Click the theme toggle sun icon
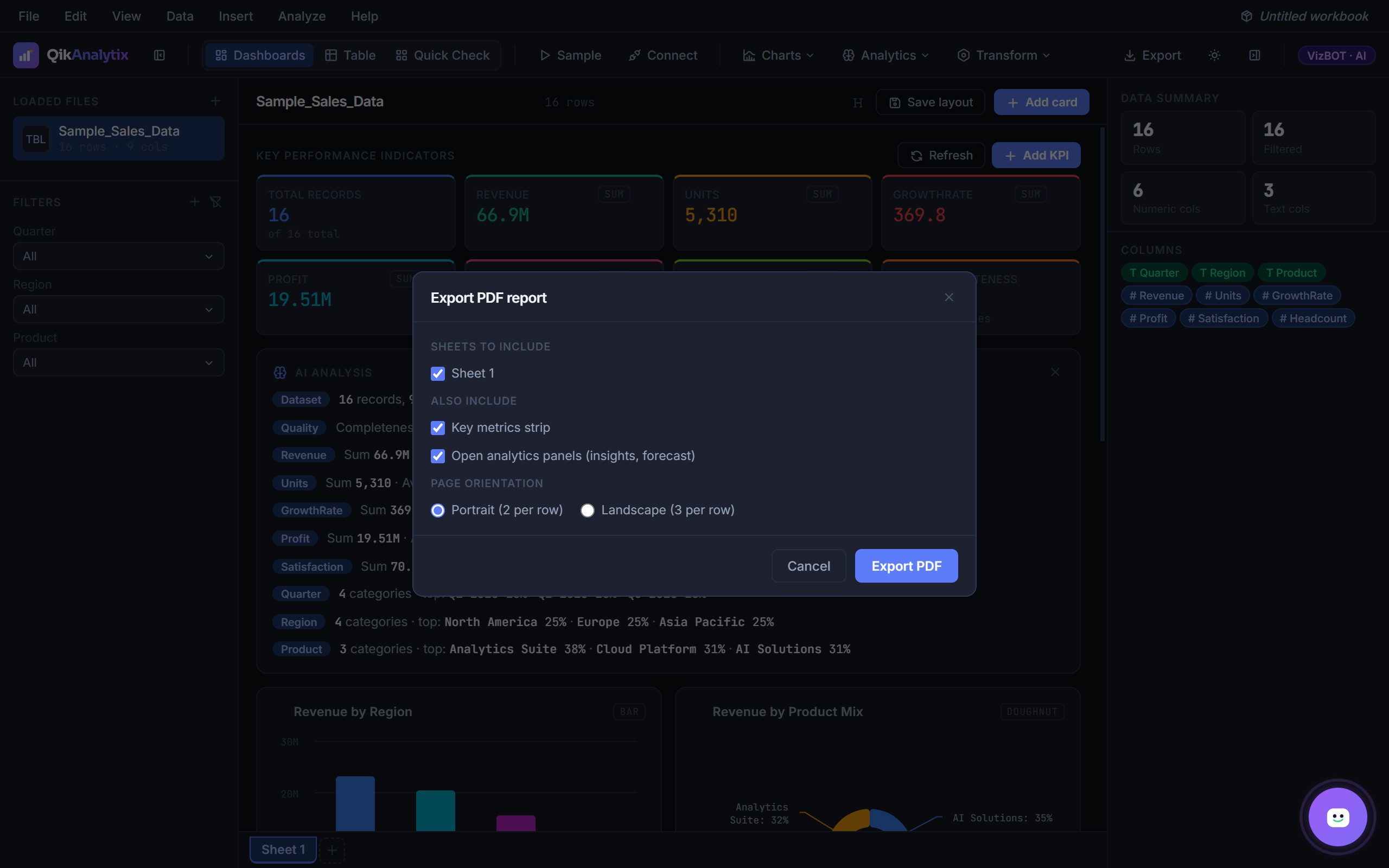Image resolution: width=1389 pixels, height=868 pixels. tap(1214, 55)
